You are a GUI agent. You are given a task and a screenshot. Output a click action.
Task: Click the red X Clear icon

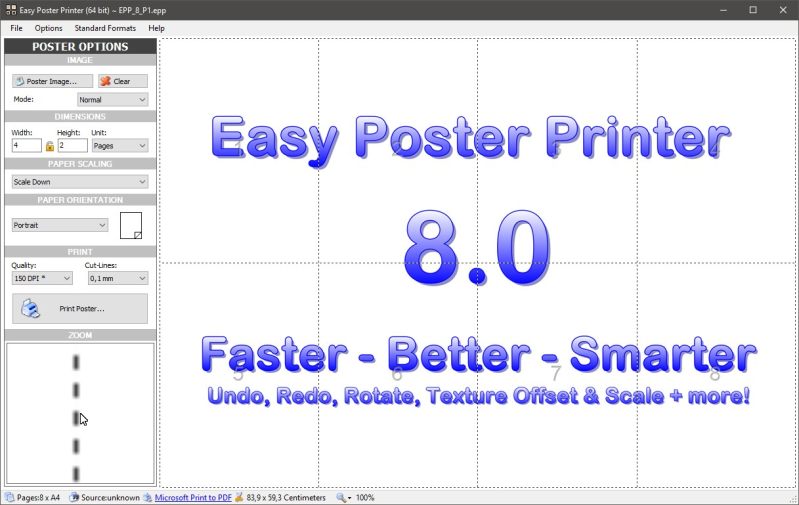pyautogui.click(x=105, y=81)
